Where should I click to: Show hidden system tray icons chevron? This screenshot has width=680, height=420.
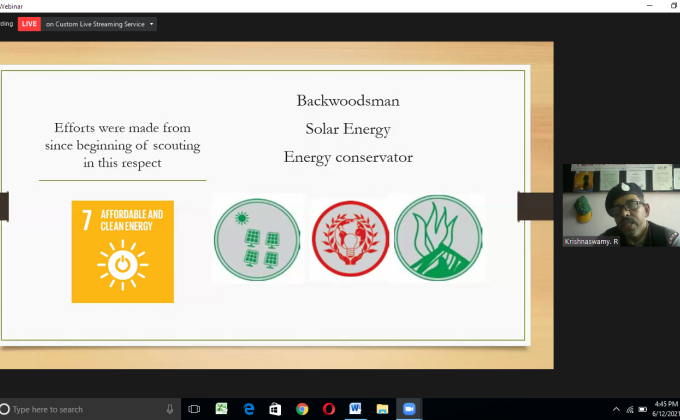(616, 409)
